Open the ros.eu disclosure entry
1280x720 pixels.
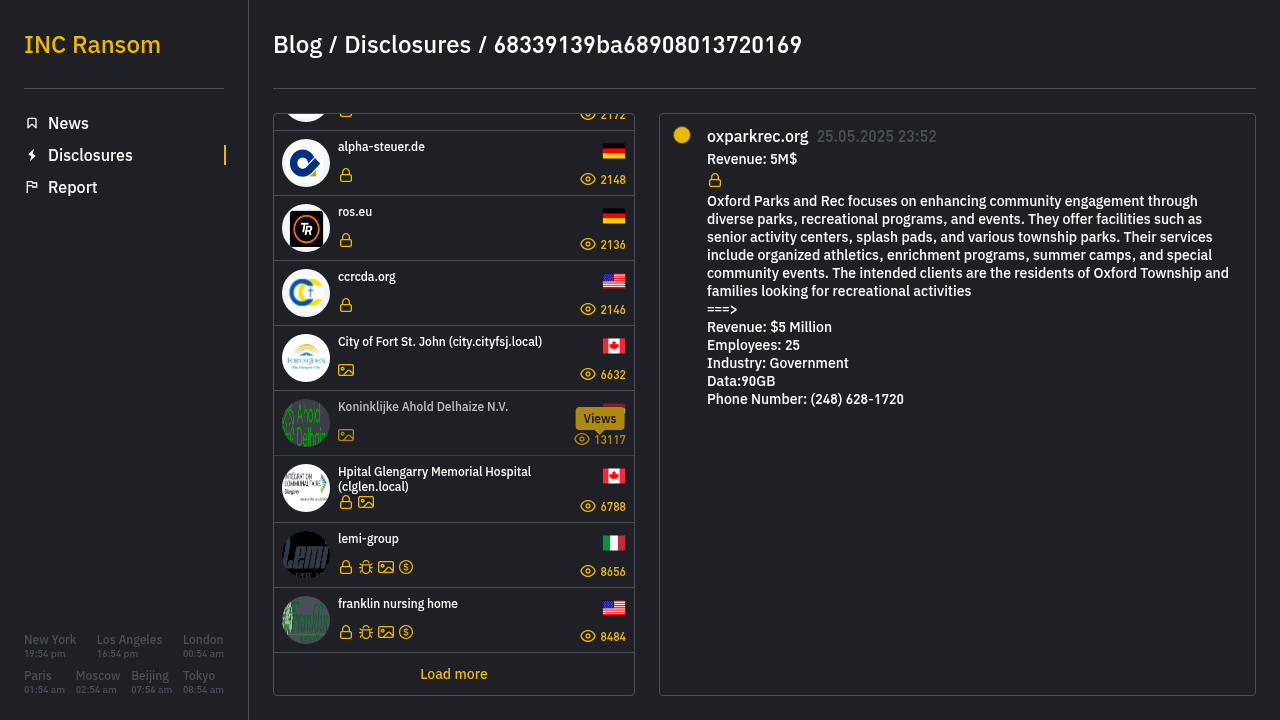click(x=454, y=228)
